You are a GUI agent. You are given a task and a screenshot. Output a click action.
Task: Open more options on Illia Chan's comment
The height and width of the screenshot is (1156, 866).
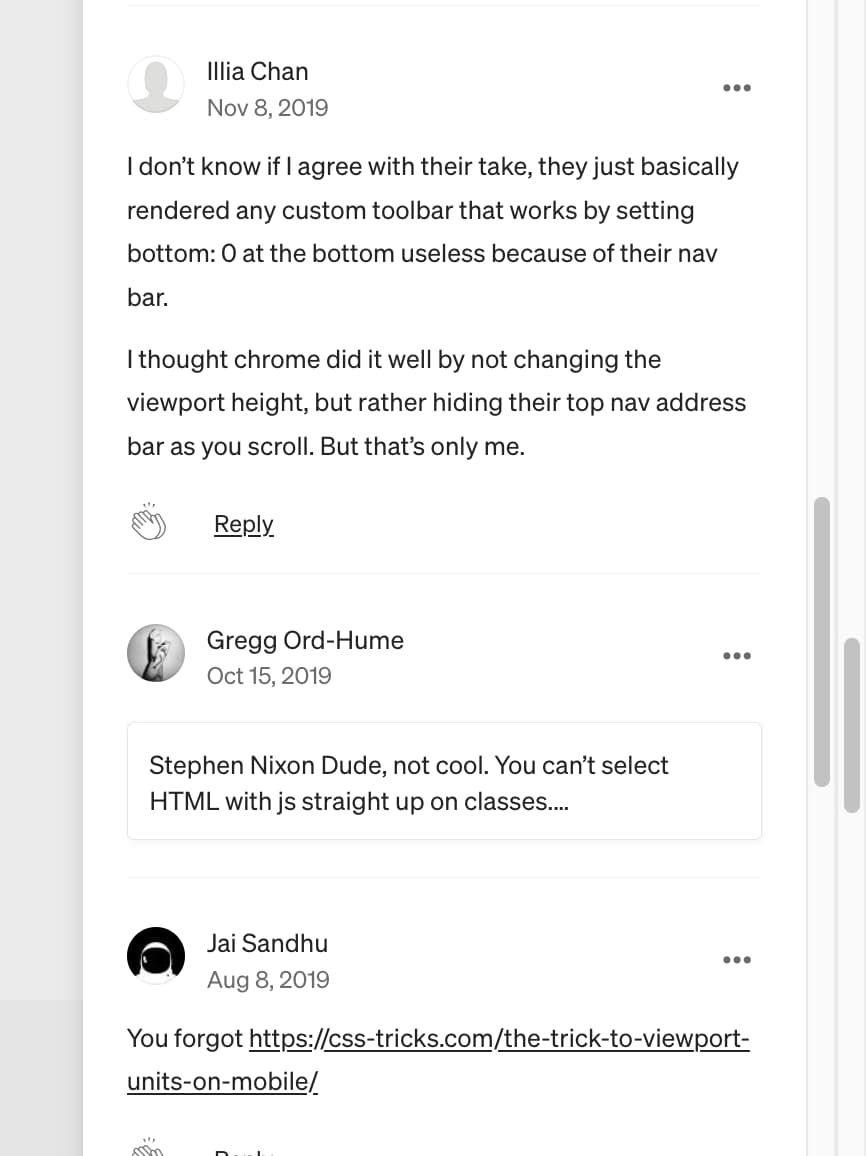[737, 88]
